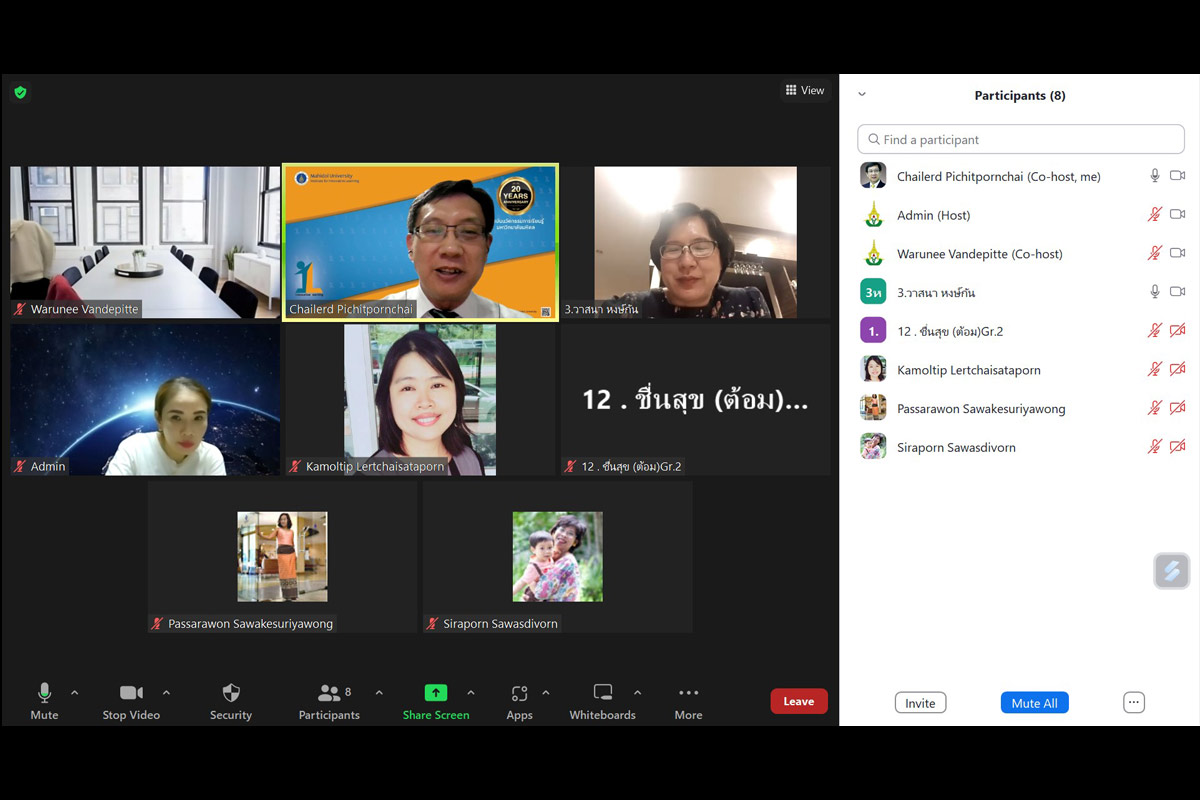
Task: Click the More ellipsis icon
Action: [x=688, y=693]
